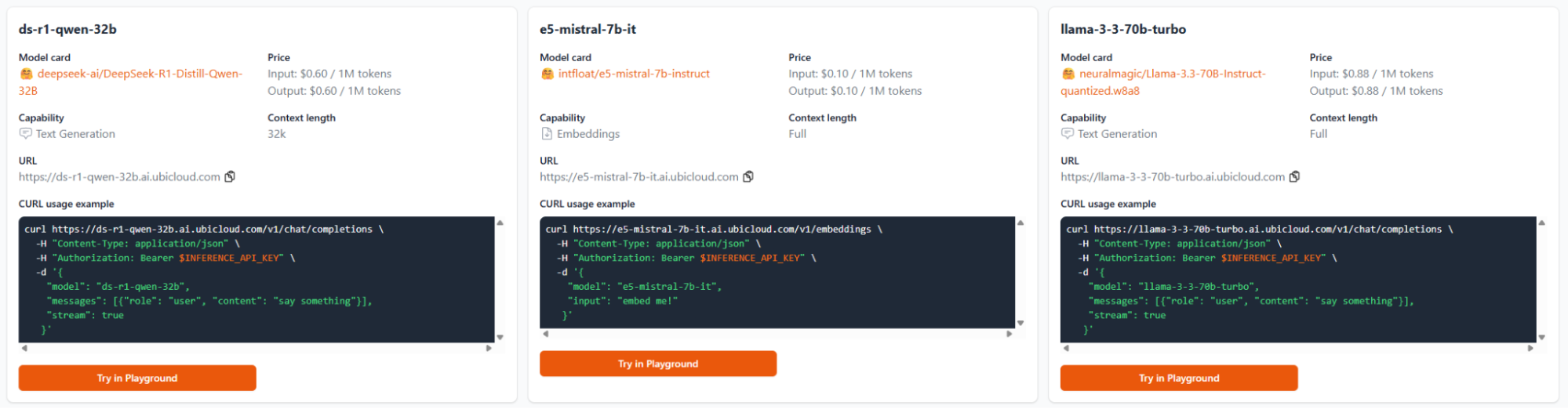Click scroll-up arrow in llama-3-3-70b-turbo code block

tap(1541, 223)
